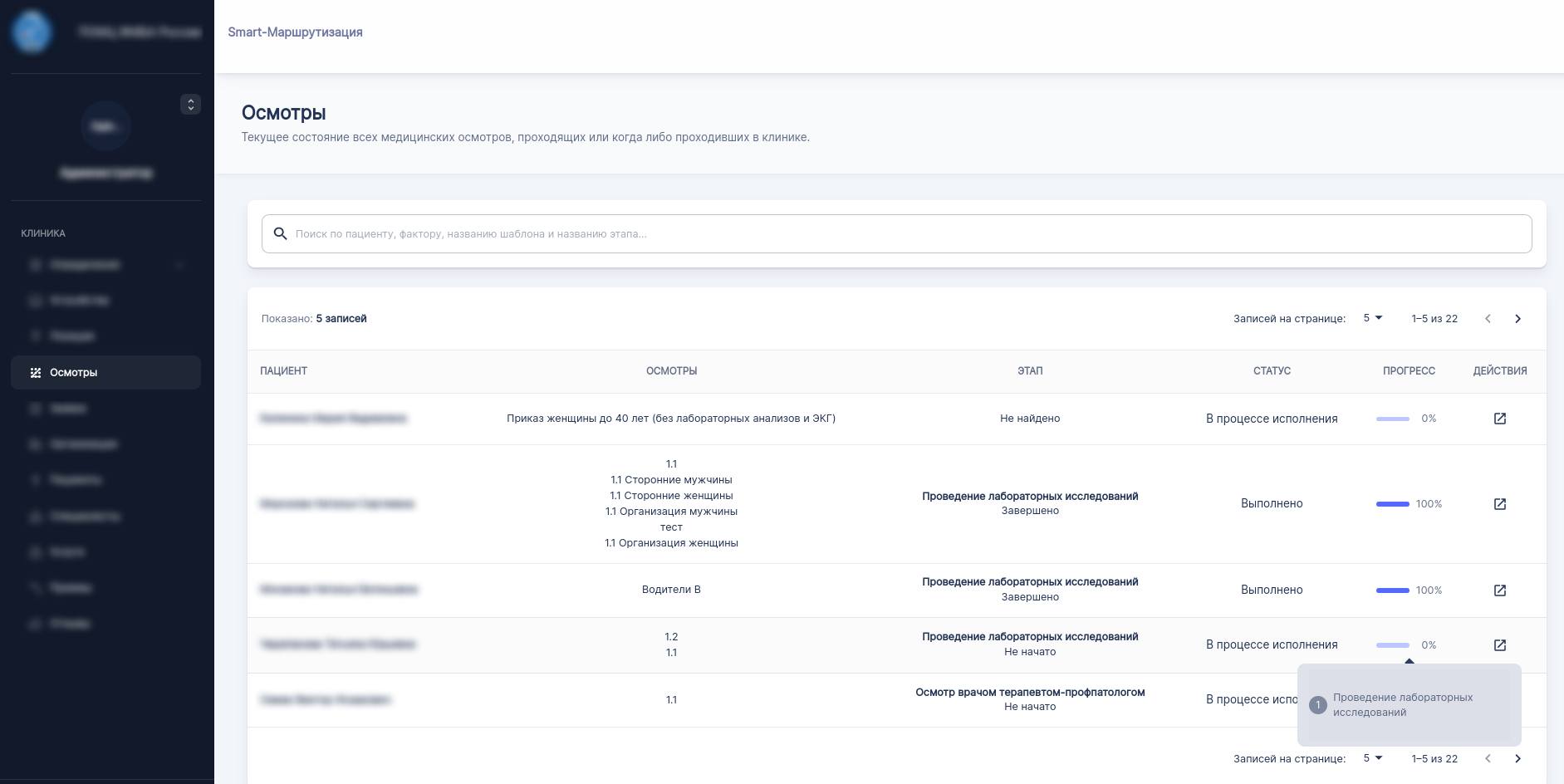Viewport: 1564px width, 784px height.
Task: Open details for the Водители В examination row
Action: pyautogui.click(x=1499, y=590)
